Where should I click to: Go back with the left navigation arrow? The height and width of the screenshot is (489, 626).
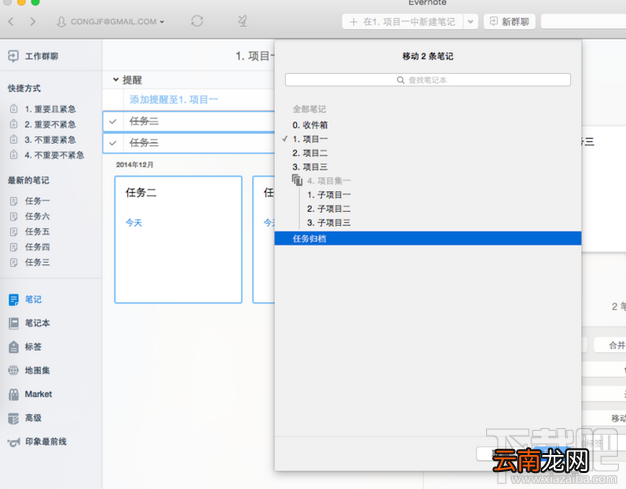[x=11, y=22]
